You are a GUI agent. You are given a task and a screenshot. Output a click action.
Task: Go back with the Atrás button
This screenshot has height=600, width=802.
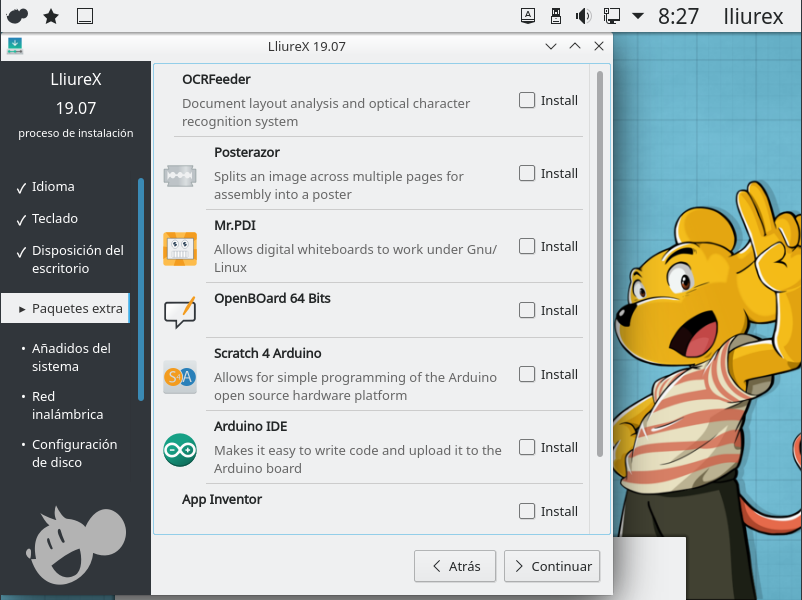click(454, 566)
